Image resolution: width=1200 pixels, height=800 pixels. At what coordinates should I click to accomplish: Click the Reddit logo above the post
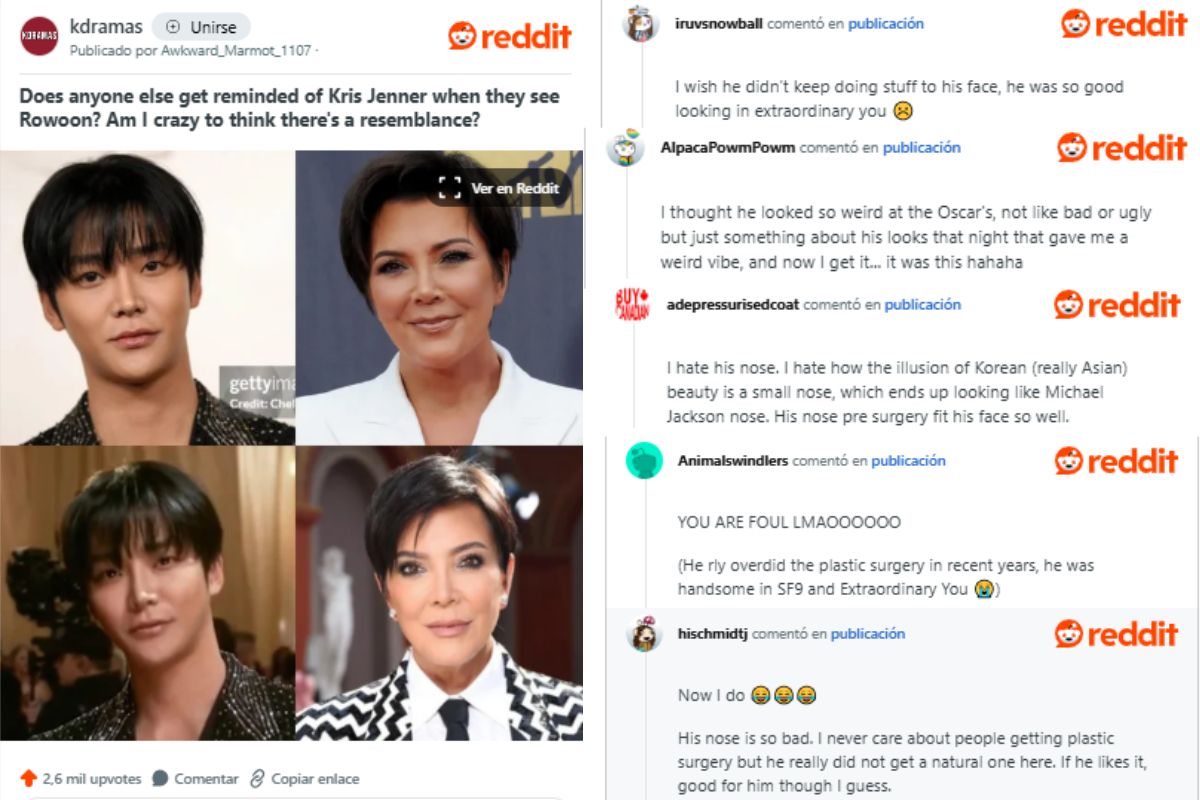510,36
